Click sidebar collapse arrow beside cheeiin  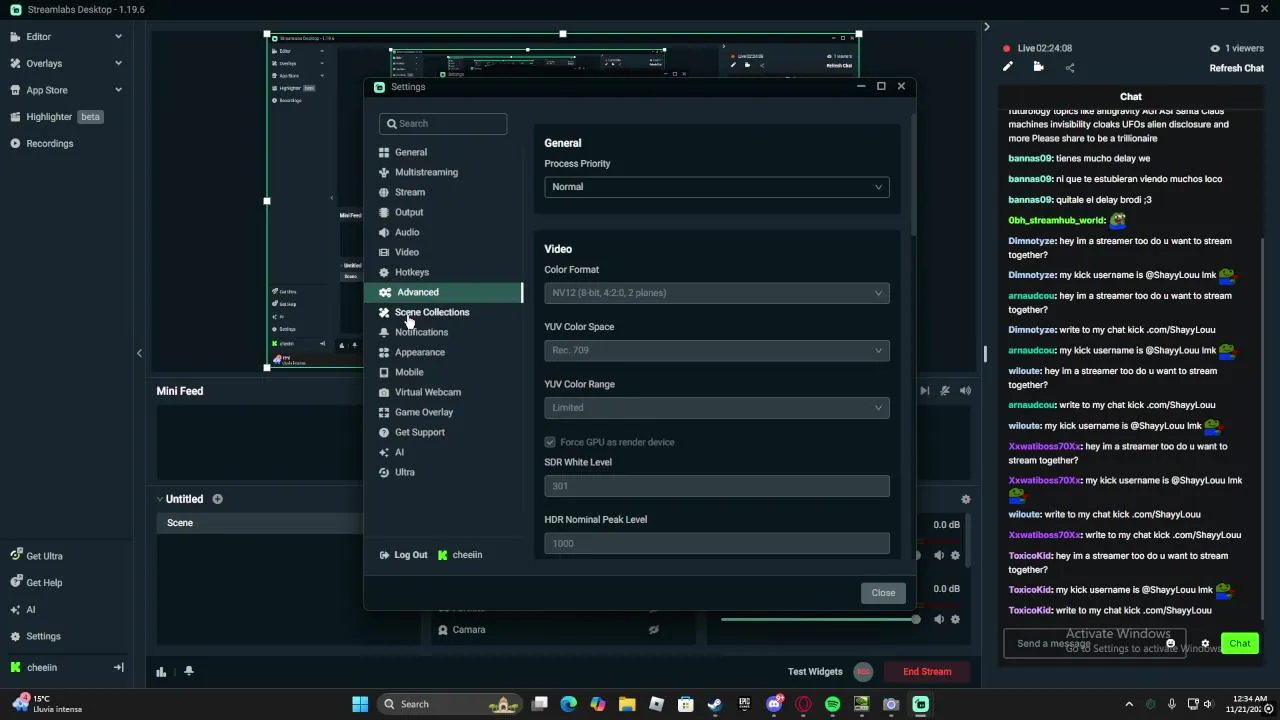click(x=118, y=667)
